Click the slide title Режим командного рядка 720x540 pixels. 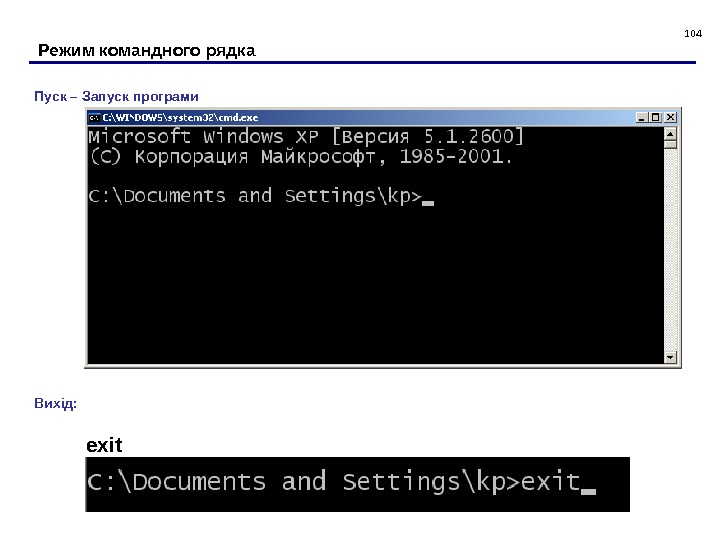click(x=146, y=50)
